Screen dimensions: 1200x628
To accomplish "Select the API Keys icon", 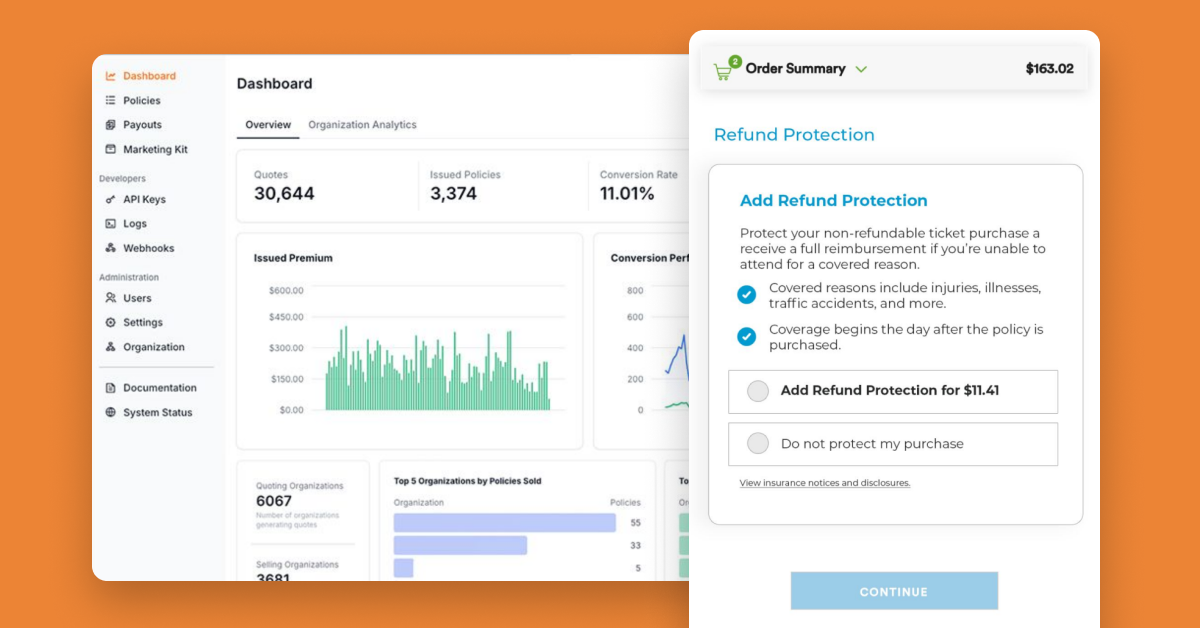I will [110, 199].
